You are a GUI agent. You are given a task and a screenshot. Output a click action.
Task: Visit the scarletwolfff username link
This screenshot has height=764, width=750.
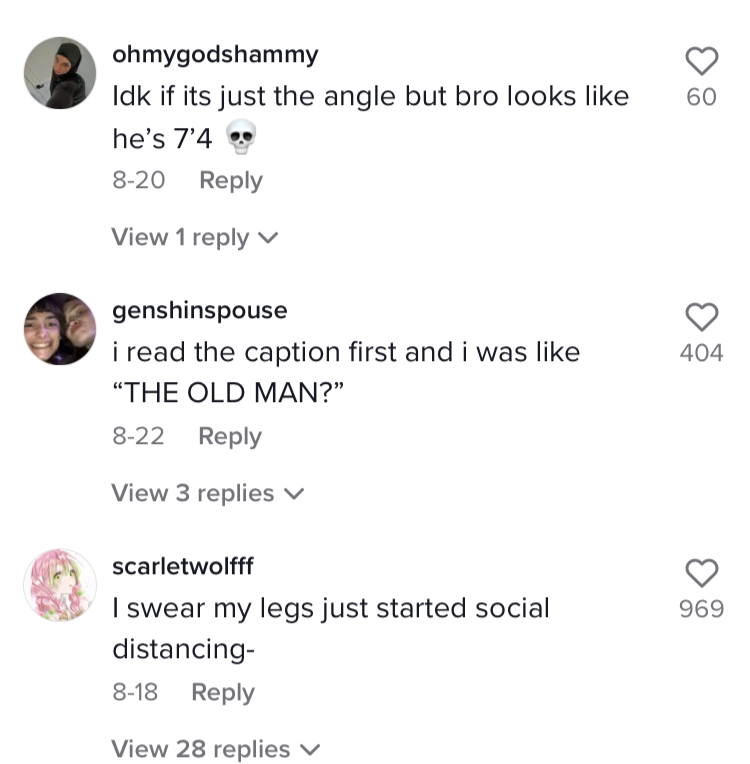coord(183,566)
